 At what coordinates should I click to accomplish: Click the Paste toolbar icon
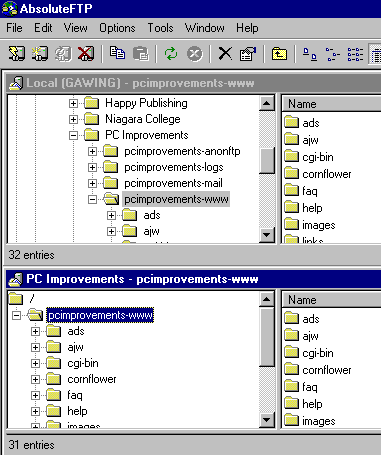tap(141, 54)
